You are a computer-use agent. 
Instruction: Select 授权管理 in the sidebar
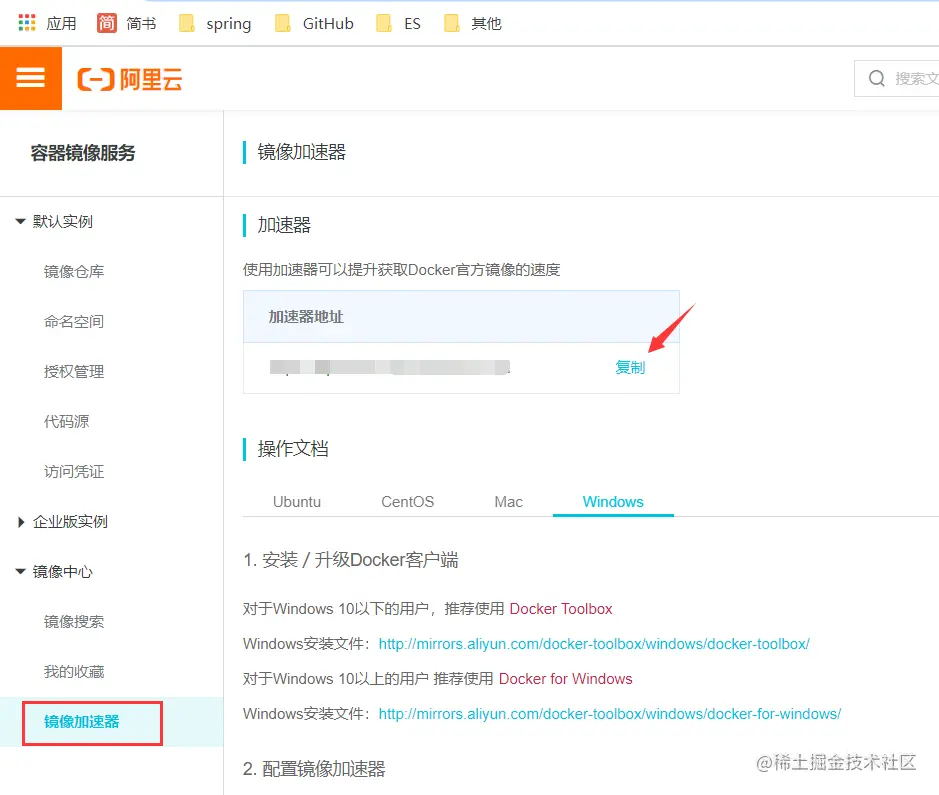pyautogui.click(x=73, y=371)
